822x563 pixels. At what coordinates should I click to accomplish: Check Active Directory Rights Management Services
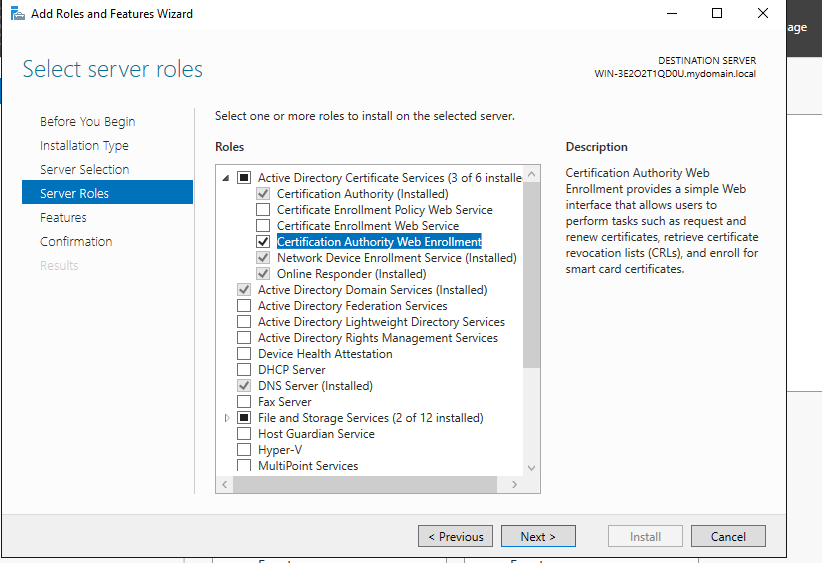coord(244,338)
